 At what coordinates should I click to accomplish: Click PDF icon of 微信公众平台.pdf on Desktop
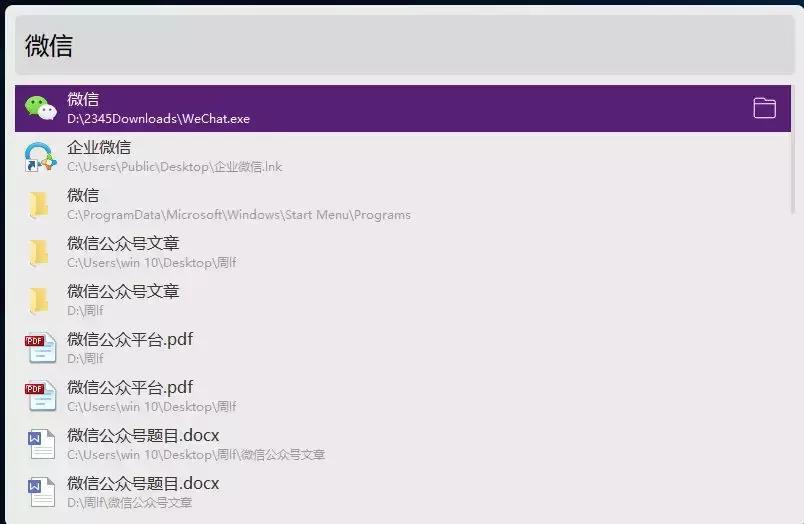(x=40, y=396)
